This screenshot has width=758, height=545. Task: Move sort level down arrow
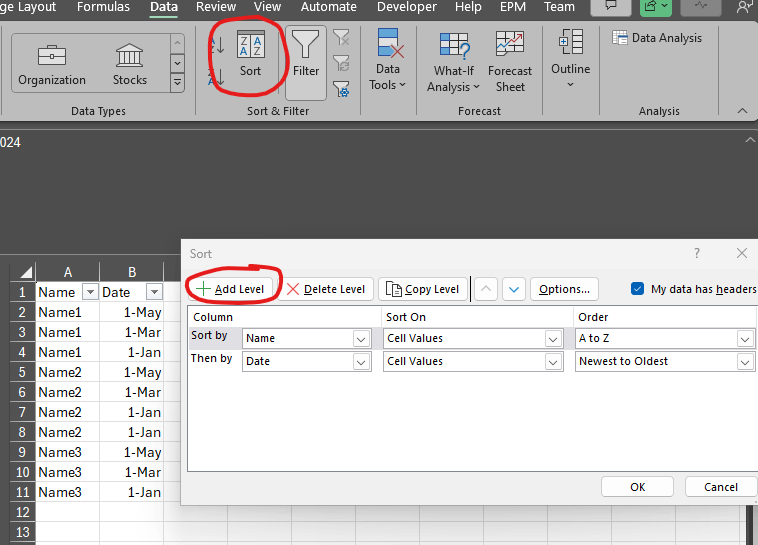click(x=514, y=289)
